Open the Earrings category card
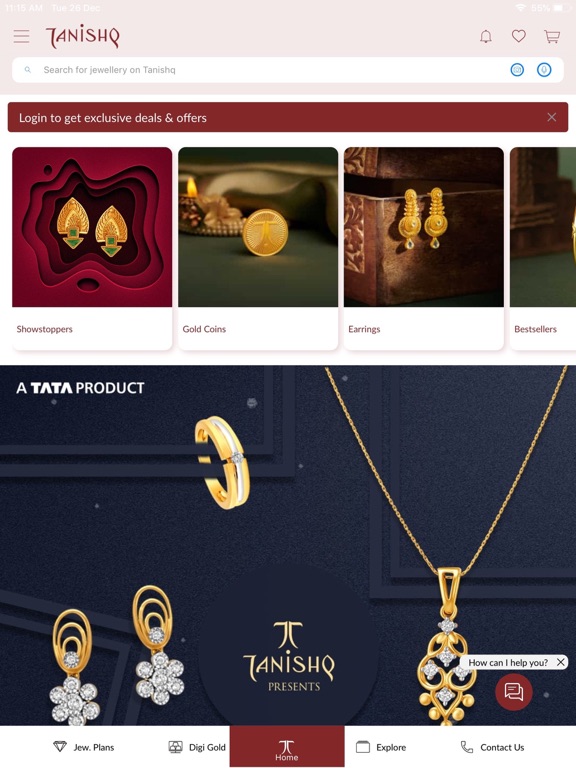This screenshot has width=576, height=768. 424,249
